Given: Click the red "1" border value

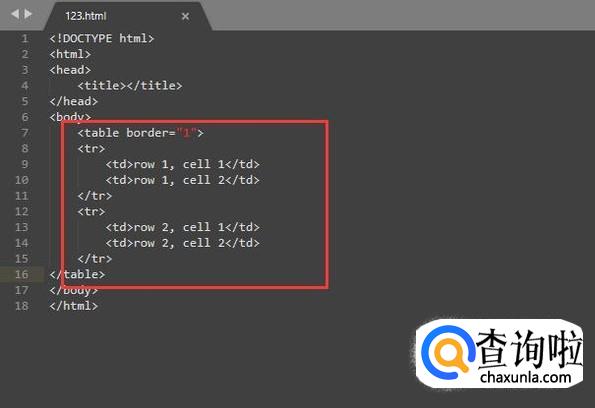Looking at the screenshot, I should [x=186, y=133].
